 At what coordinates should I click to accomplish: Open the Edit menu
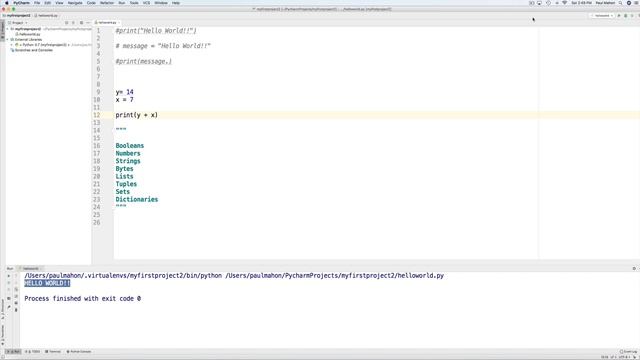click(x=47, y=3)
